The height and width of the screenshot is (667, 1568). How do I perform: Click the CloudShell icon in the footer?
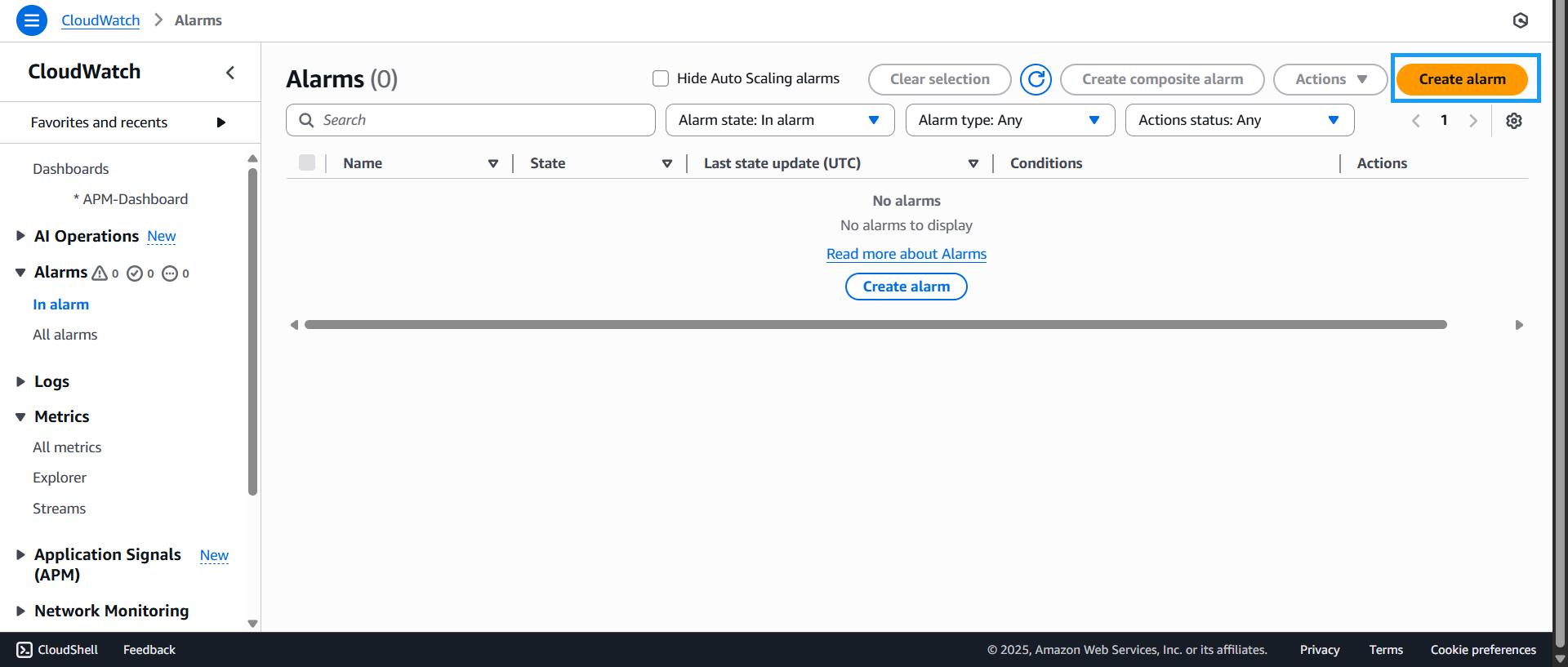point(24,650)
